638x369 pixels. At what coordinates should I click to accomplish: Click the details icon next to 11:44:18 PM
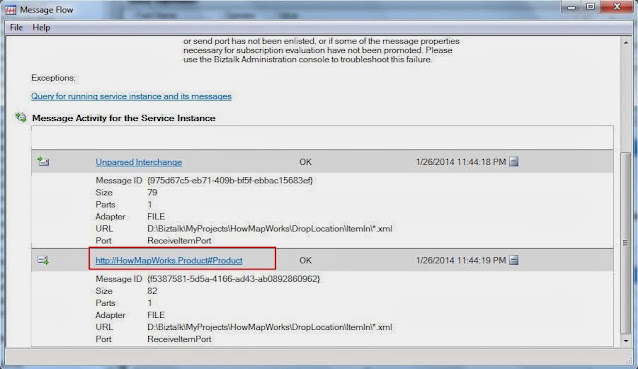click(514, 162)
